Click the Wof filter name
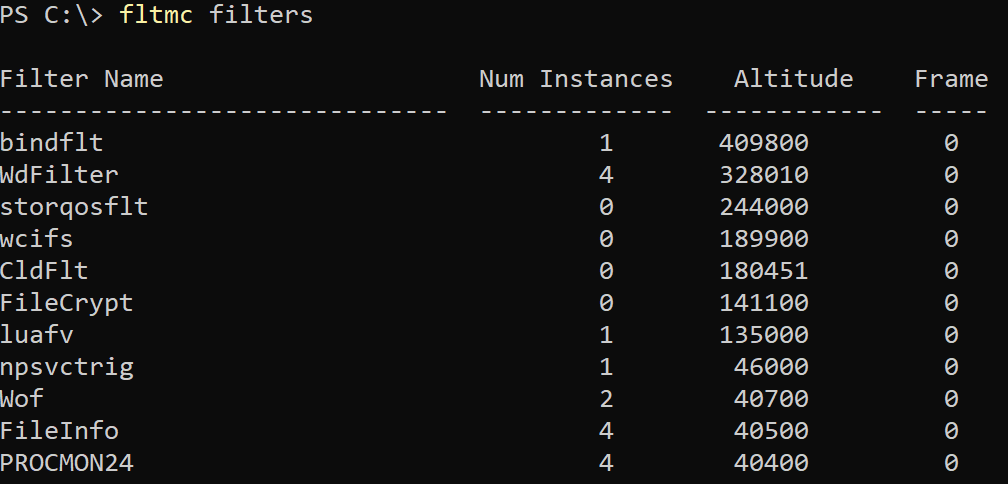 coord(22,399)
